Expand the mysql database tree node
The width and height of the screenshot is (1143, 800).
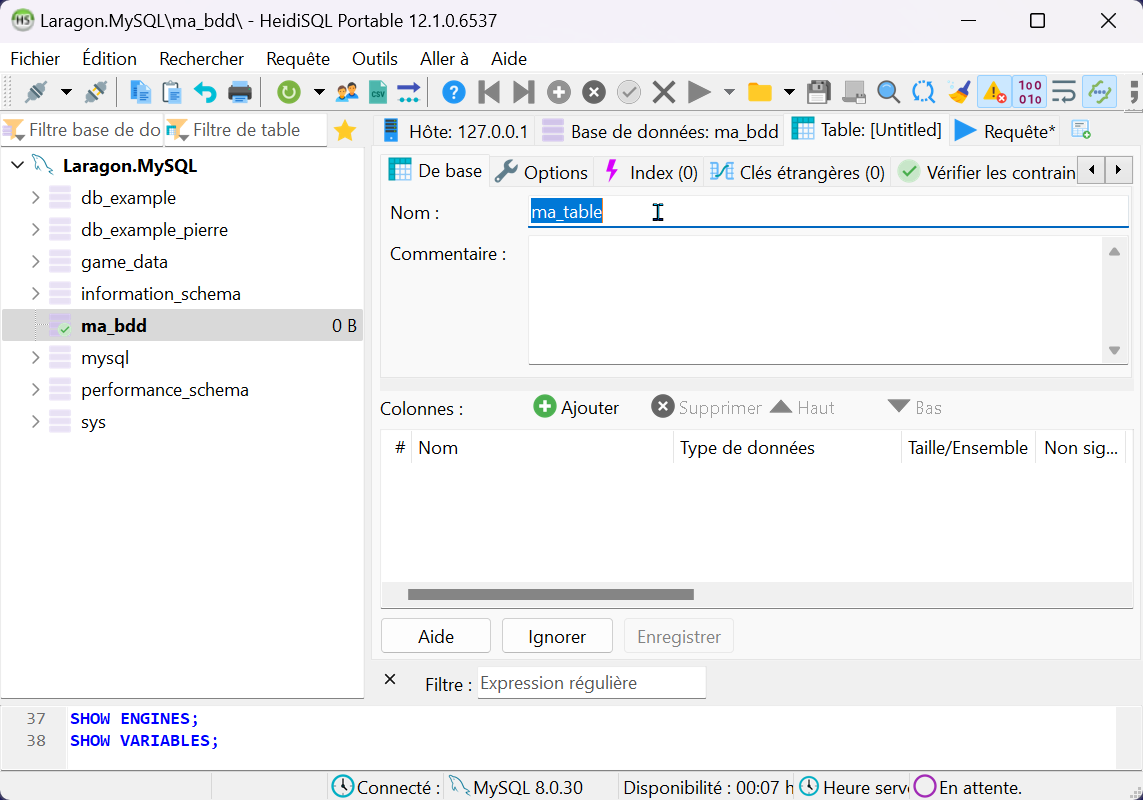click(36, 358)
